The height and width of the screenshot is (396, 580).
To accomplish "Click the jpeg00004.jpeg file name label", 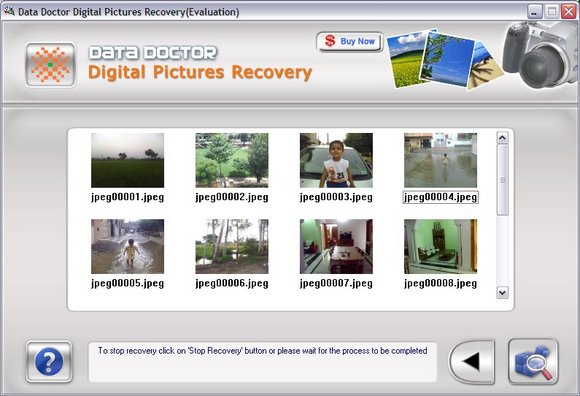I will pos(441,197).
